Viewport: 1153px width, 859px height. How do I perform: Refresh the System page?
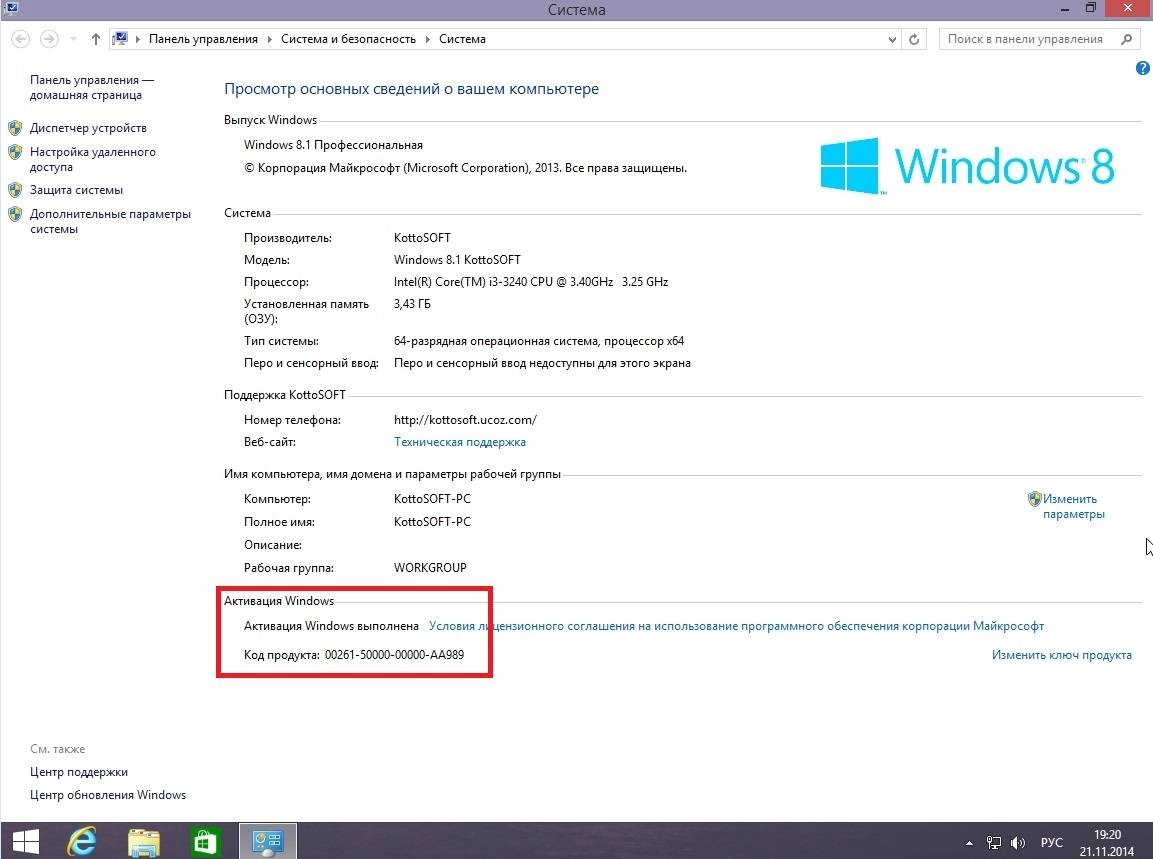(x=914, y=40)
